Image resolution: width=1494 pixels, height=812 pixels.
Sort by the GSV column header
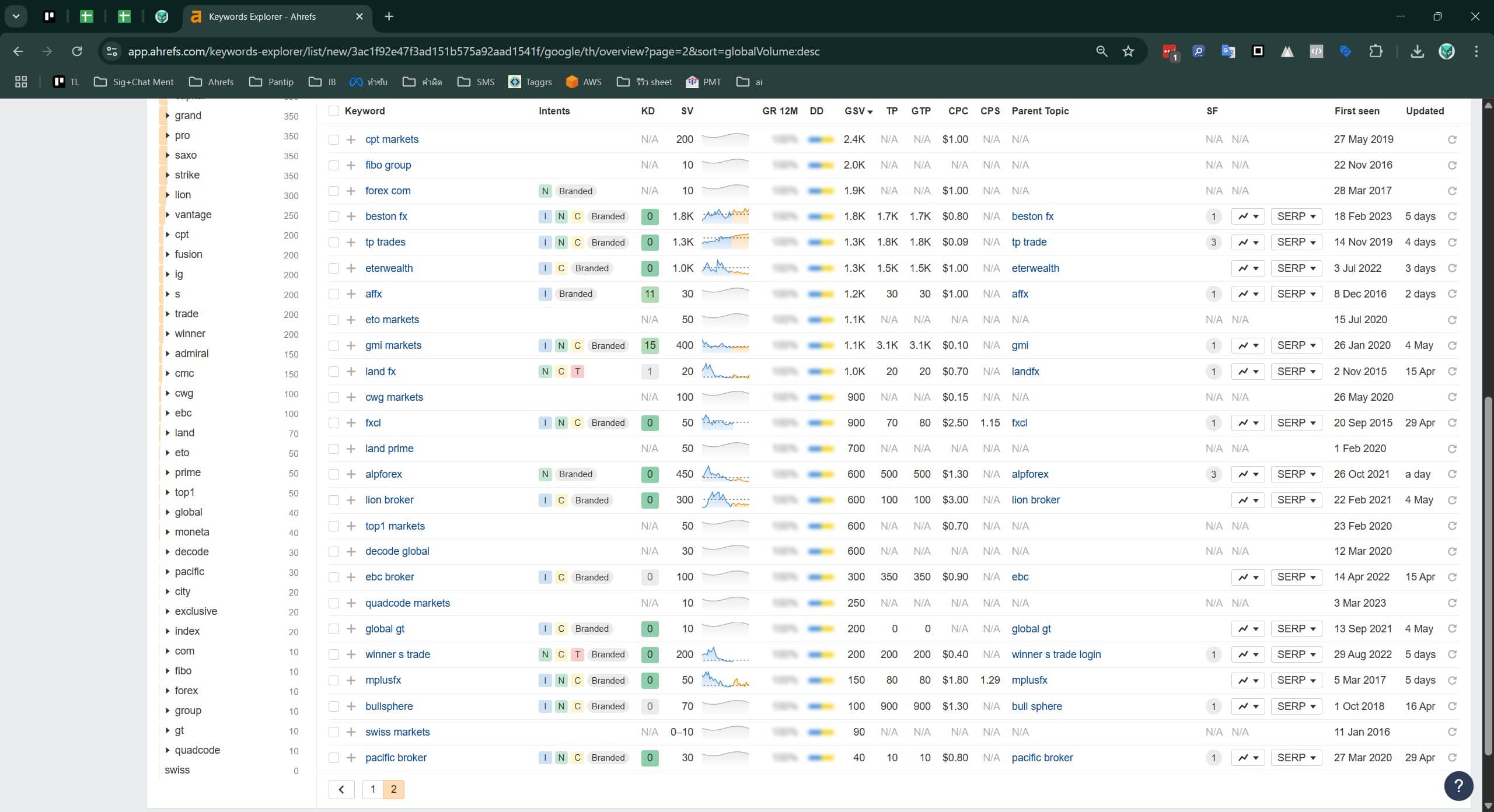(858, 111)
